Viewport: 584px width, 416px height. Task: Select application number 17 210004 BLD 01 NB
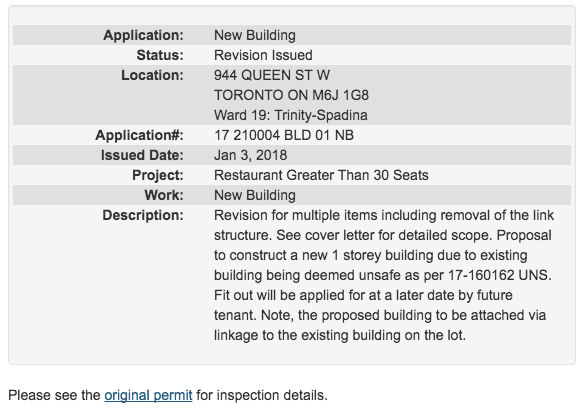(x=284, y=135)
